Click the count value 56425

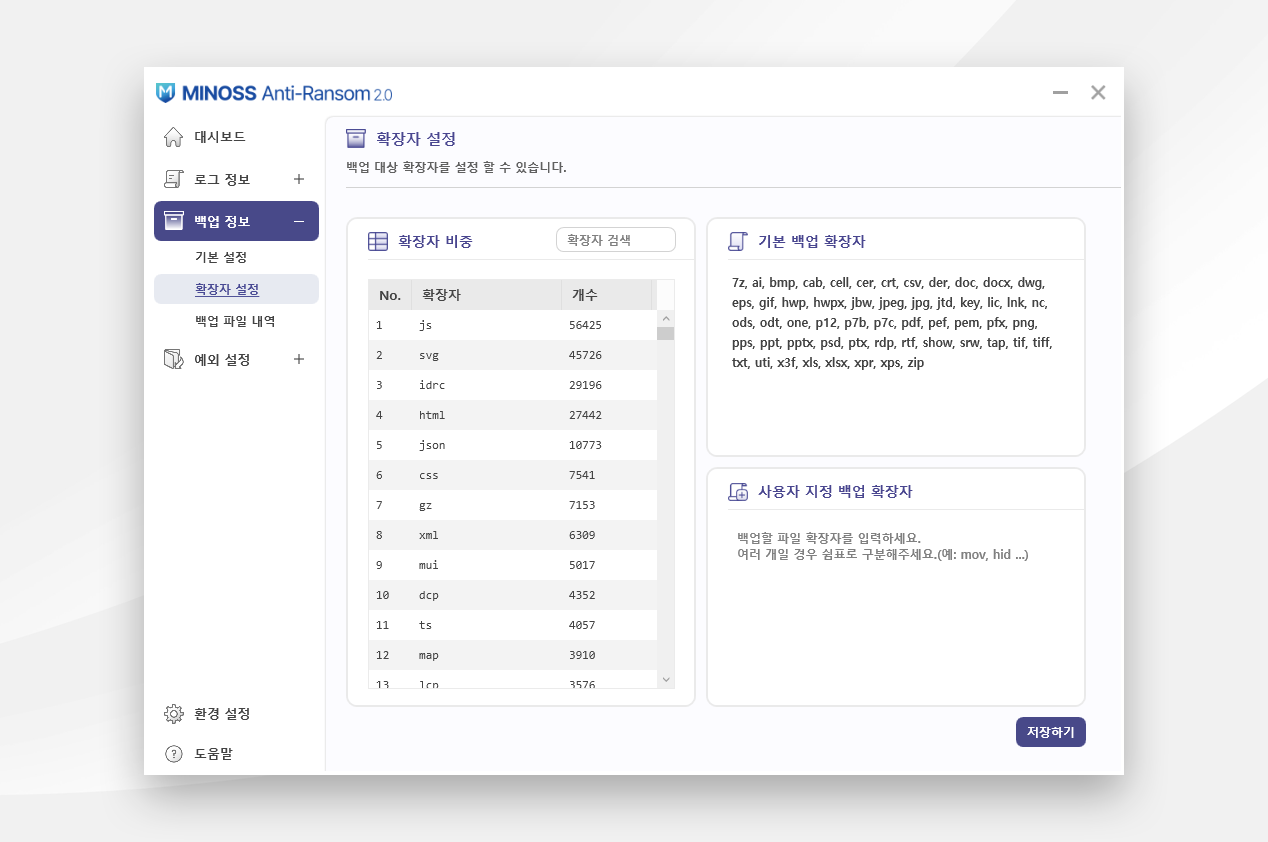585,325
